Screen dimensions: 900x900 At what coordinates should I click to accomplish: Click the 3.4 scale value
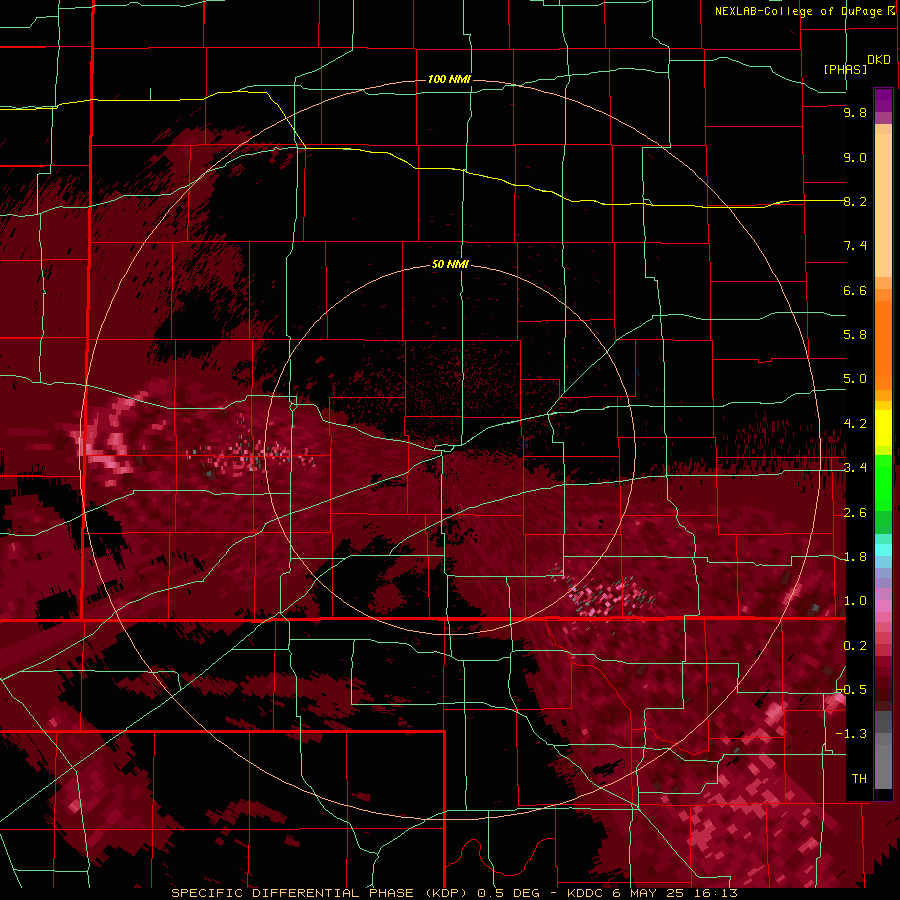pyautogui.click(x=855, y=468)
